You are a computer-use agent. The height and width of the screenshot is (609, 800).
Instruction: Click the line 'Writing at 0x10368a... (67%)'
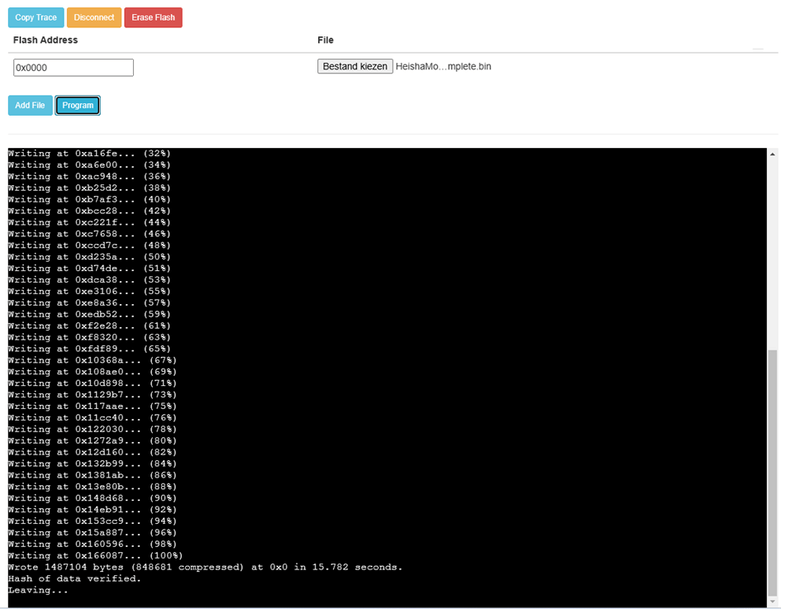click(x=92, y=360)
